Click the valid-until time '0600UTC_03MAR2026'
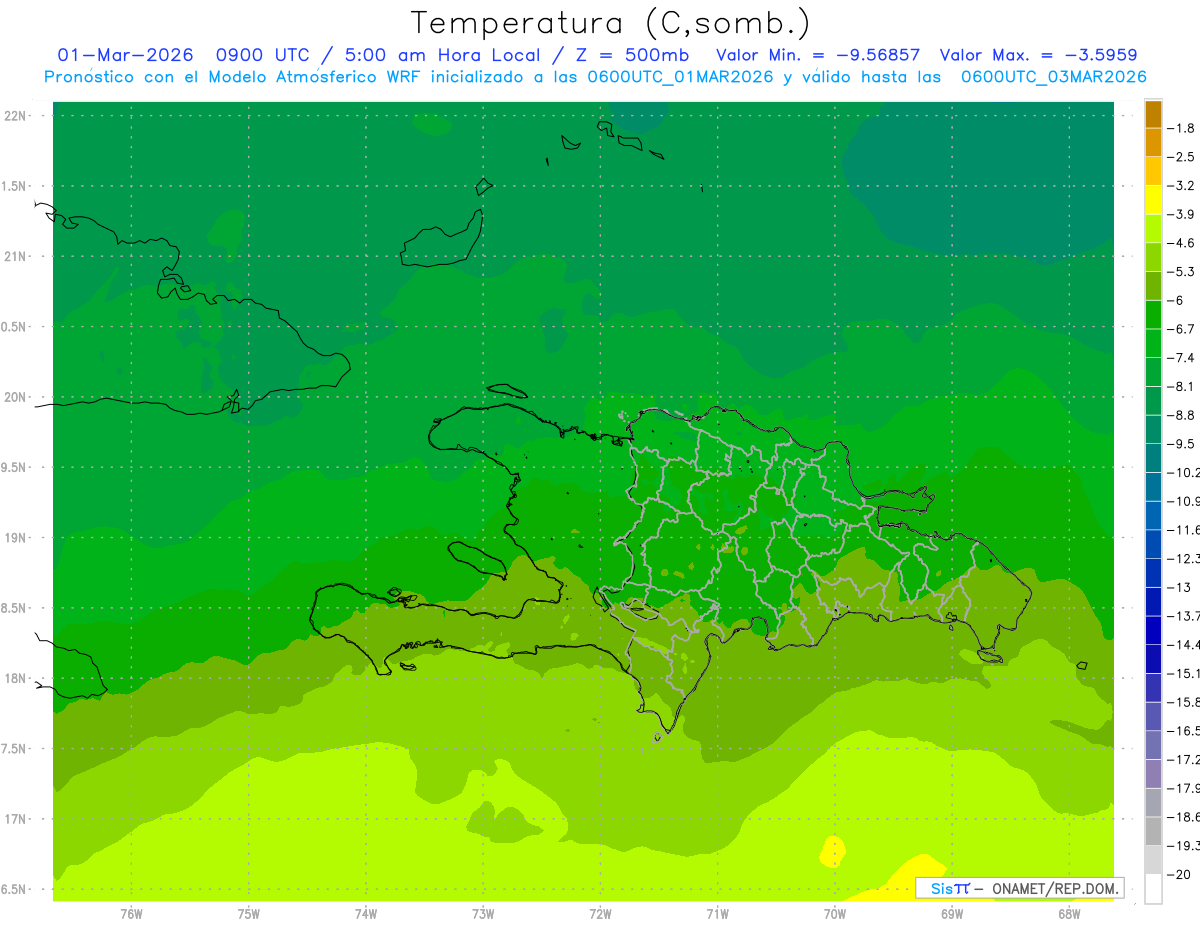Image resolution: width=1200 pixels, height=927 pixels. [x=1053, y=77]
